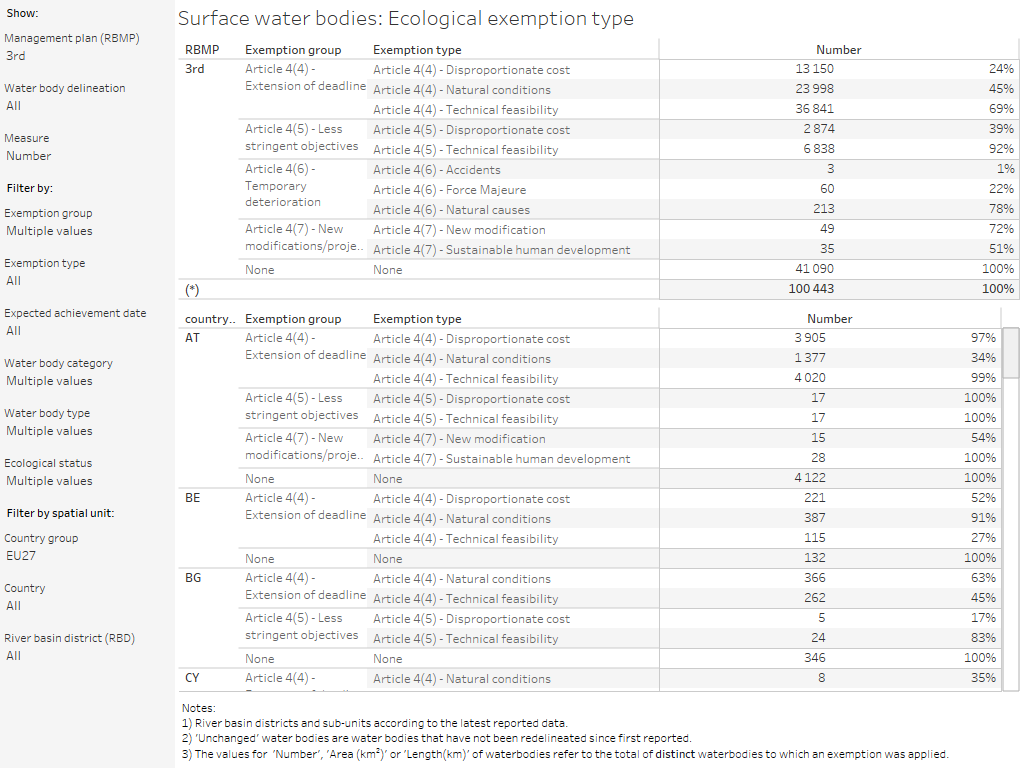Select the value 36 841 for Technical feasibility

point(814,109)
